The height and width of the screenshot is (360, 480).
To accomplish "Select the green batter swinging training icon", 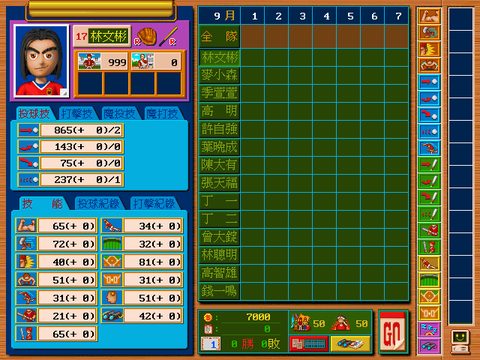I will point(429,230).
